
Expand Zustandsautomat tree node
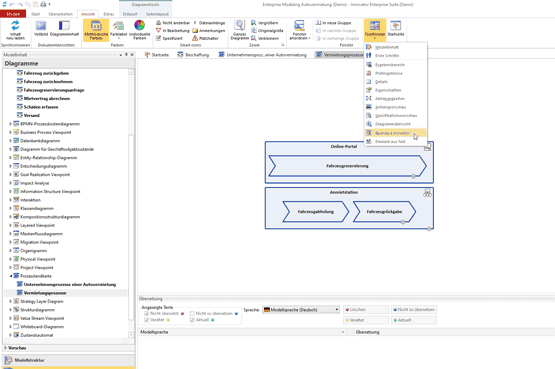10,335
